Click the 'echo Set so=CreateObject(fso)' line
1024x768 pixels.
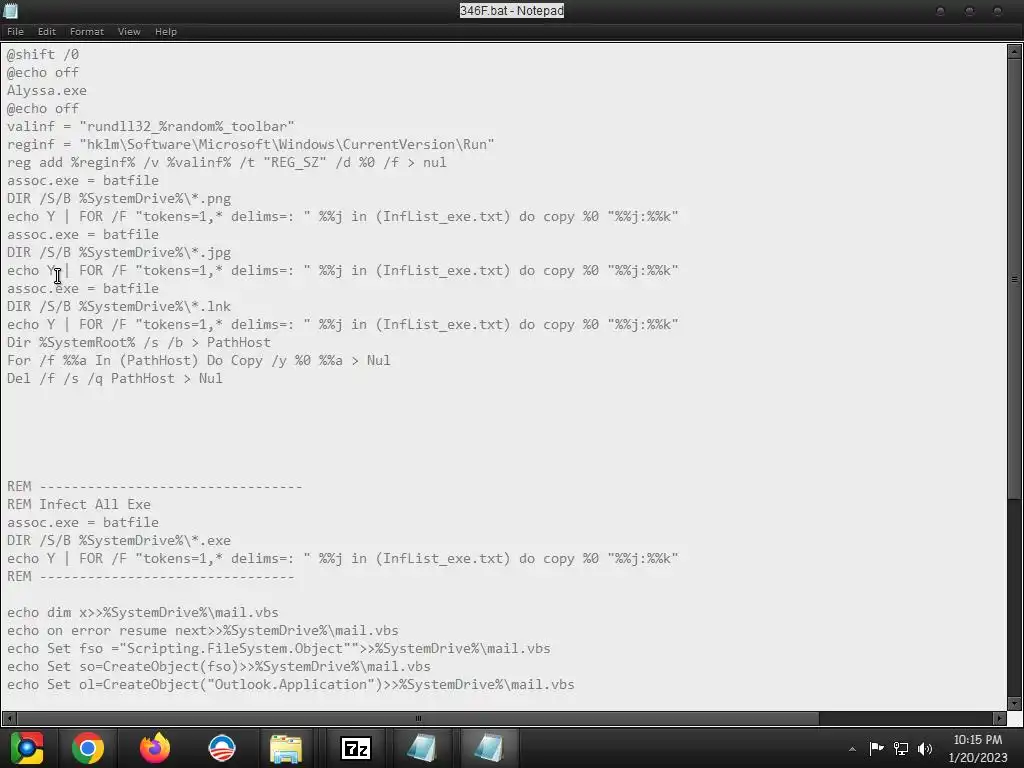coord(219,666)
